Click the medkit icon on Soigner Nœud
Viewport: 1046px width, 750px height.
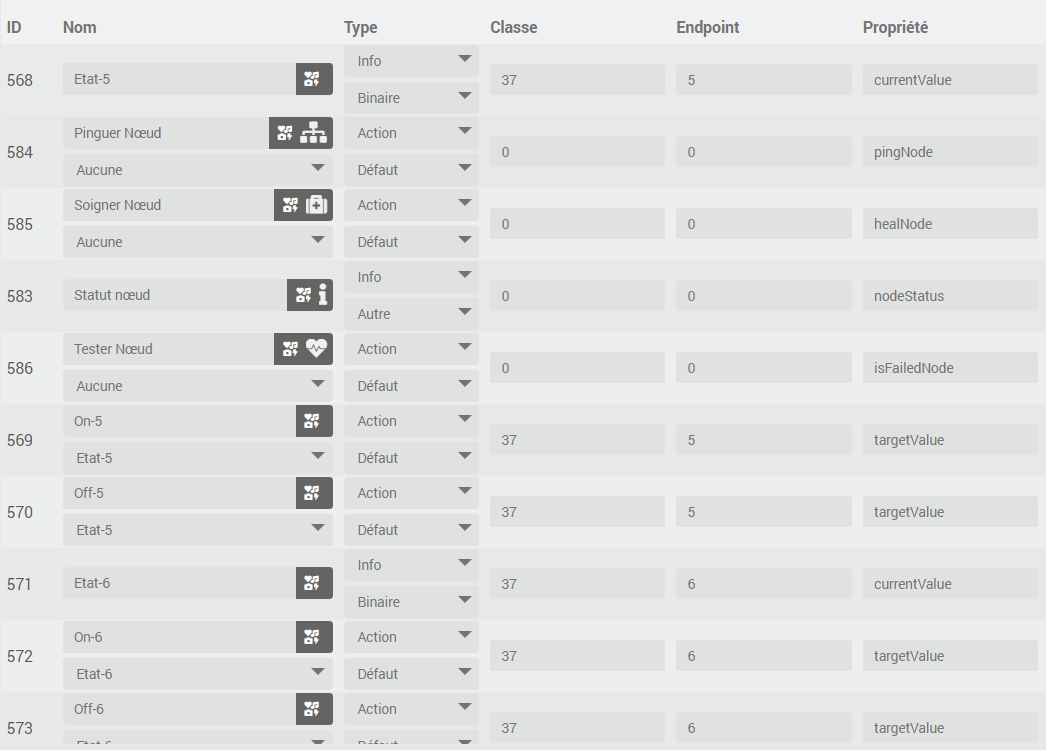tap(316, 205)
